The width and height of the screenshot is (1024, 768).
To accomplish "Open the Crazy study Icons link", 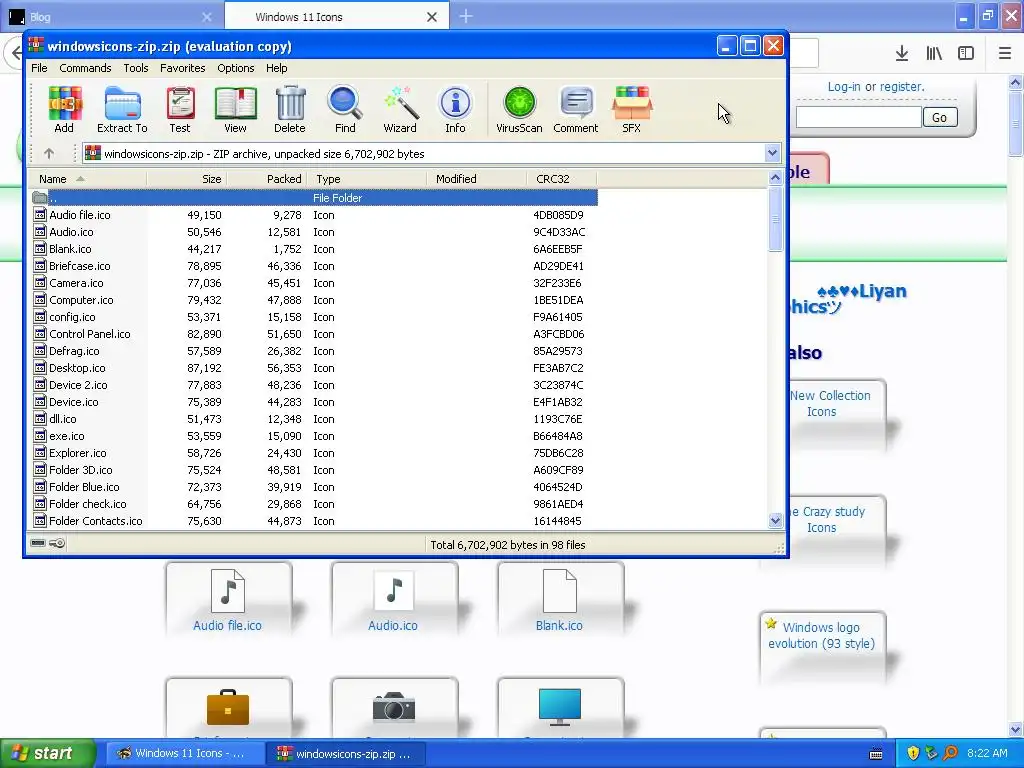I will (x=828, y=519).
